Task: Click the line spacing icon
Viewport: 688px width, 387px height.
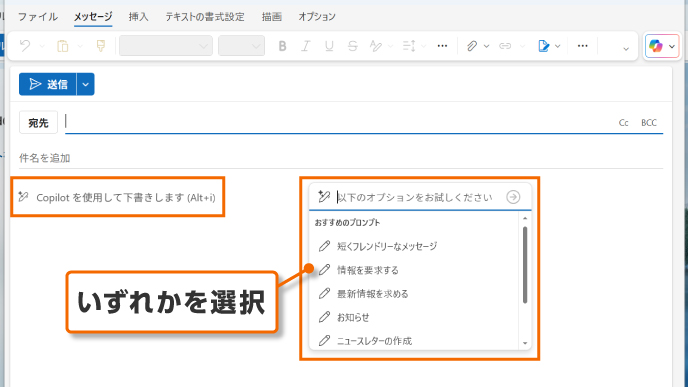Action: 409,46
